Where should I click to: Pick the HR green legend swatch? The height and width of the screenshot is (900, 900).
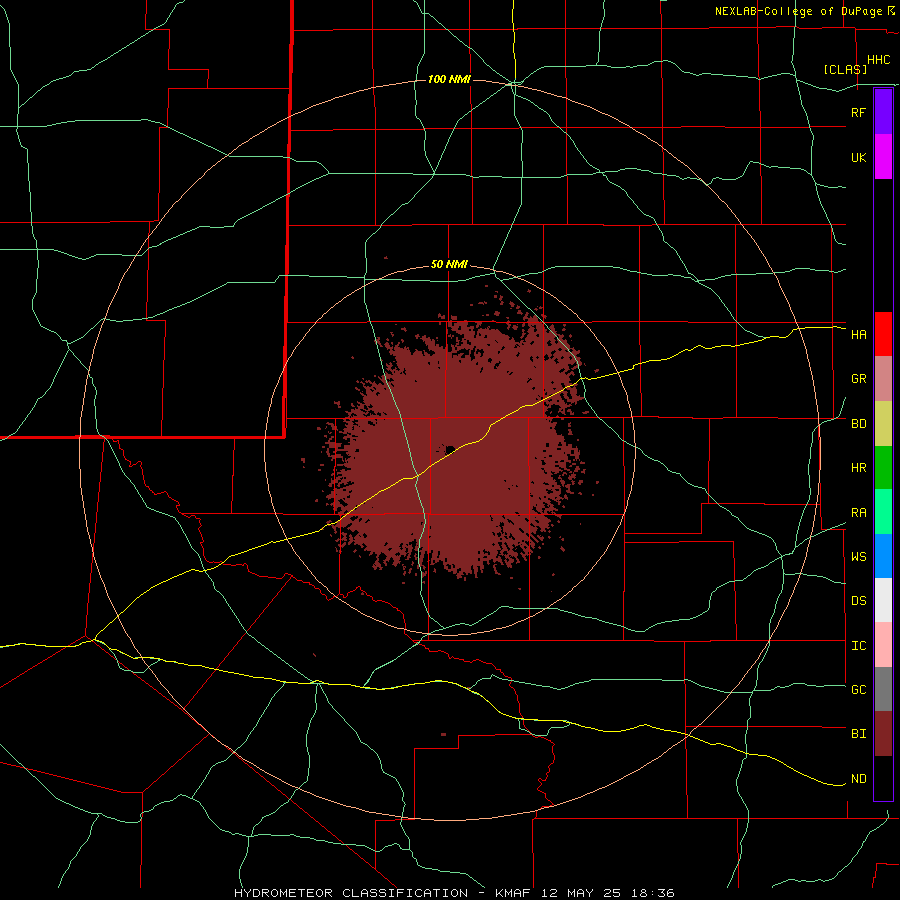click(883, 468)
